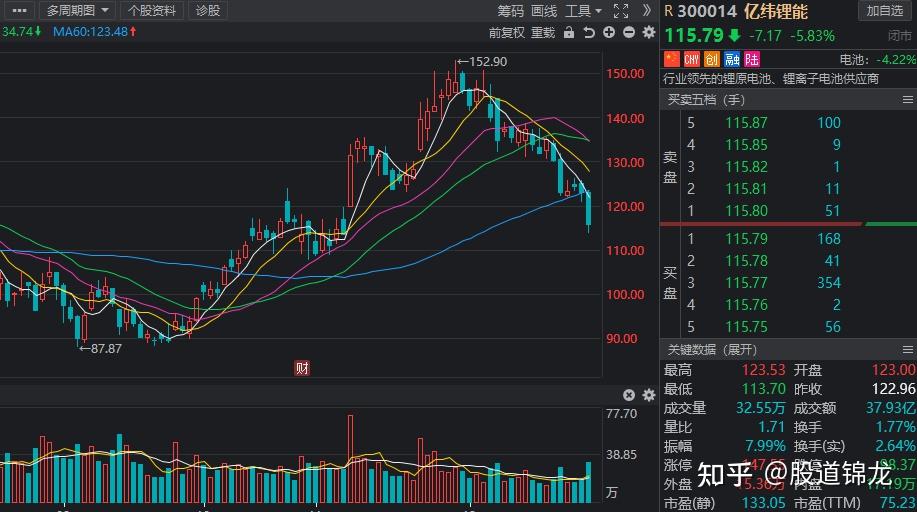Viewport: 917px width, 512px height.
Task: Select the 画线 drawing tool
Action: point(544,11)
